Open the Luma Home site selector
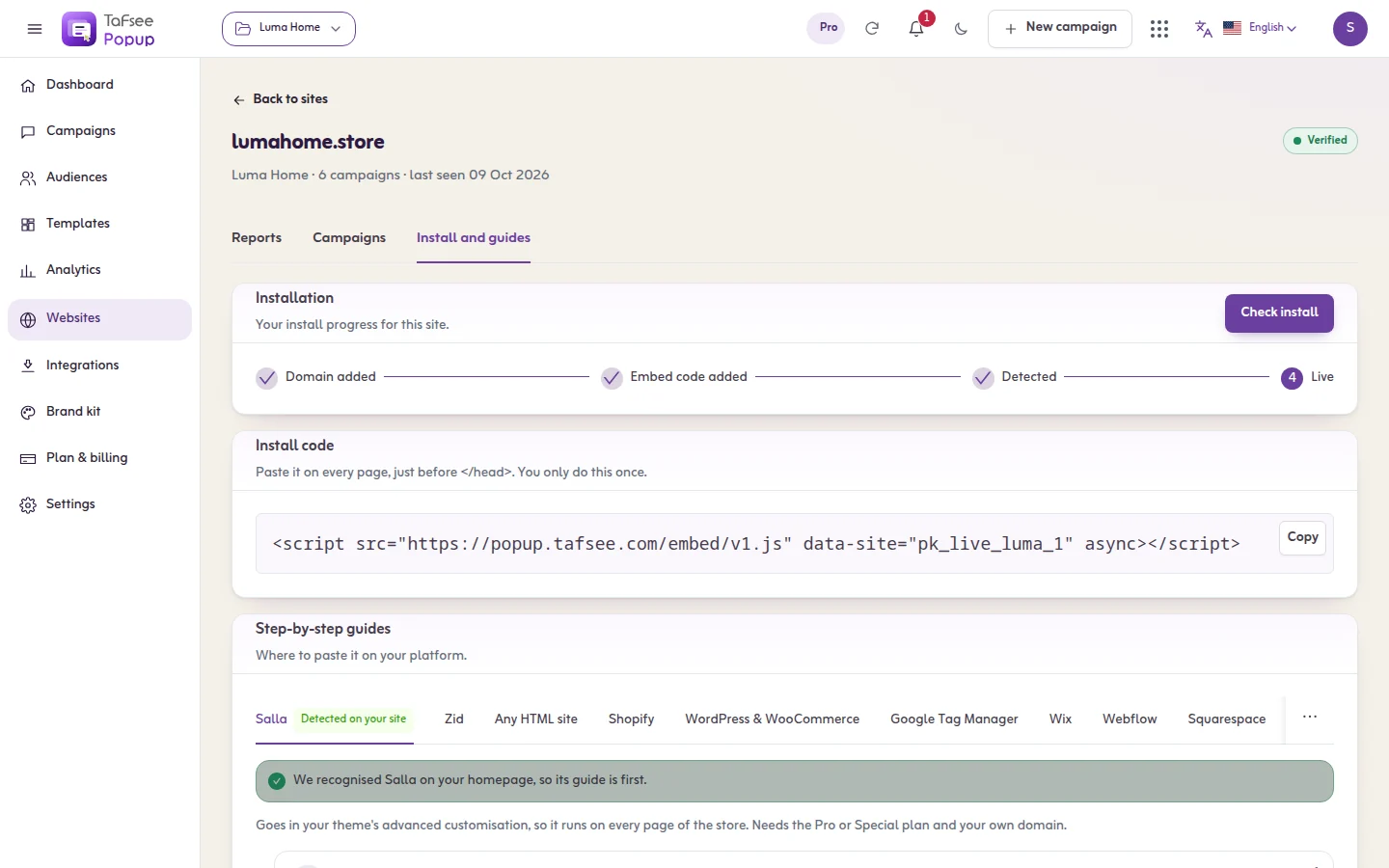1389x868 pixels. pos(288,28)
